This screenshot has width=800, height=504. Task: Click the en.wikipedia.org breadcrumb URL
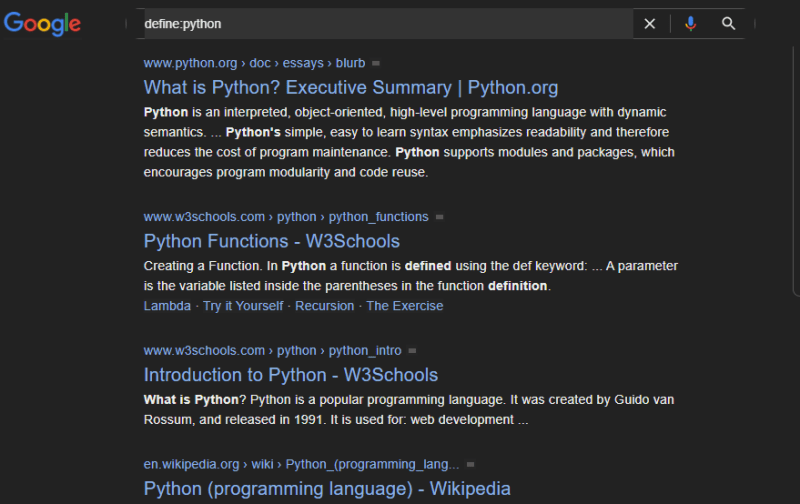301,465
